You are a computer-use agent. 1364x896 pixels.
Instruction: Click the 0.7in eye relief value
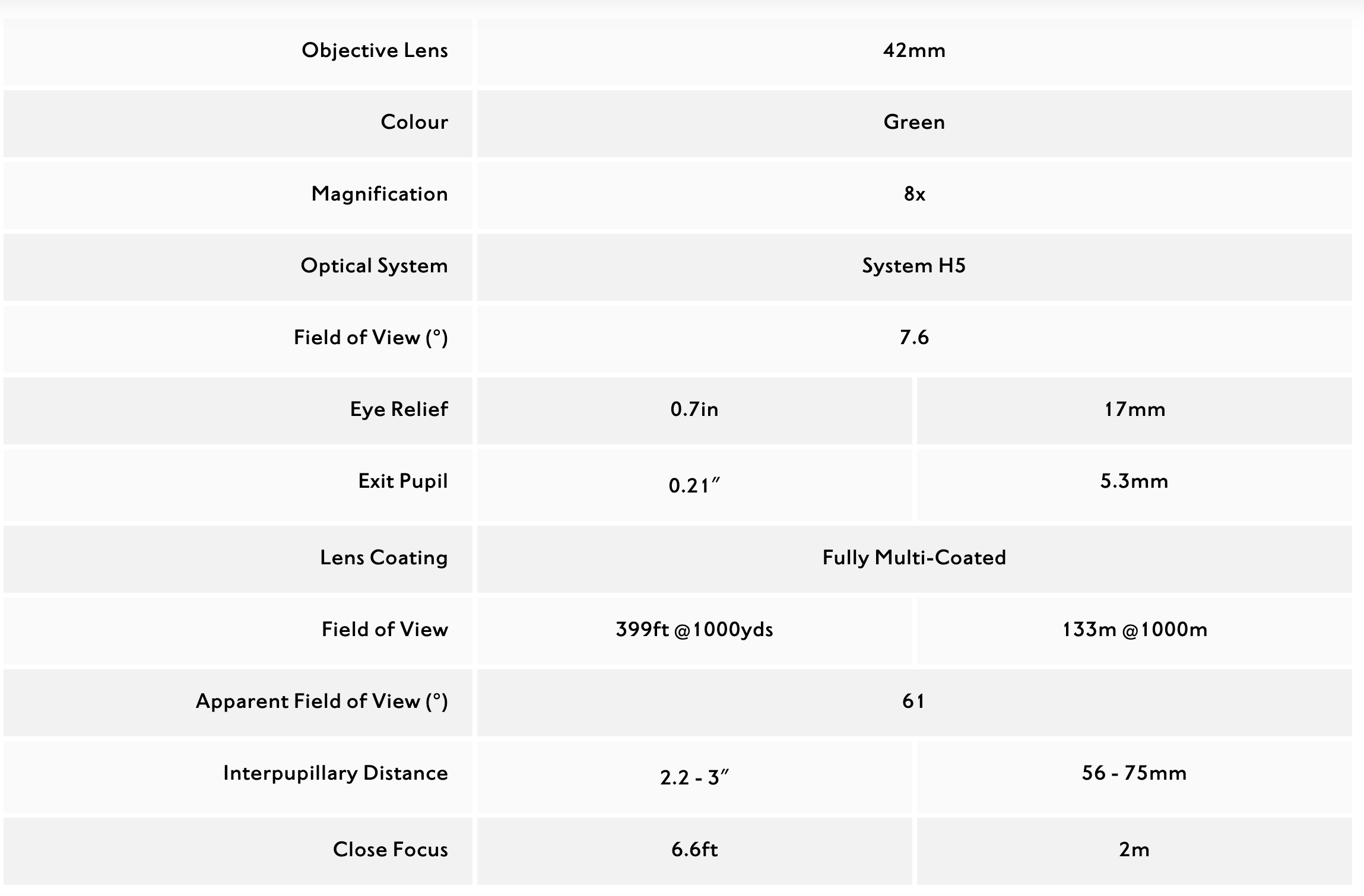tap(694, 409)
